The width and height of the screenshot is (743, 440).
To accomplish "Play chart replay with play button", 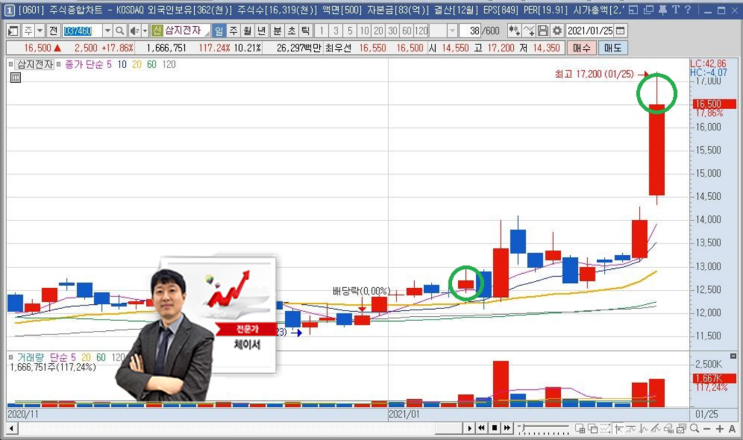I will (469, 428).
